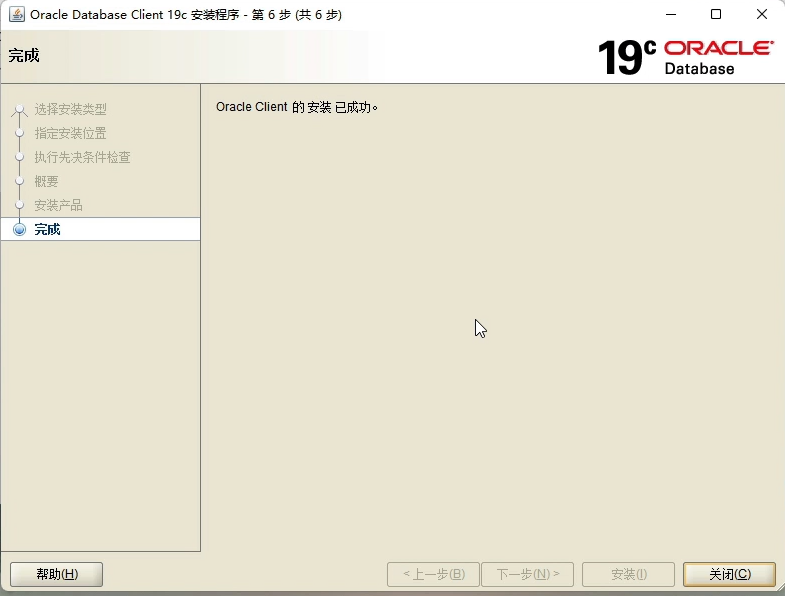
Task: Click the 完成 page heading
Action: coord(24,56)
